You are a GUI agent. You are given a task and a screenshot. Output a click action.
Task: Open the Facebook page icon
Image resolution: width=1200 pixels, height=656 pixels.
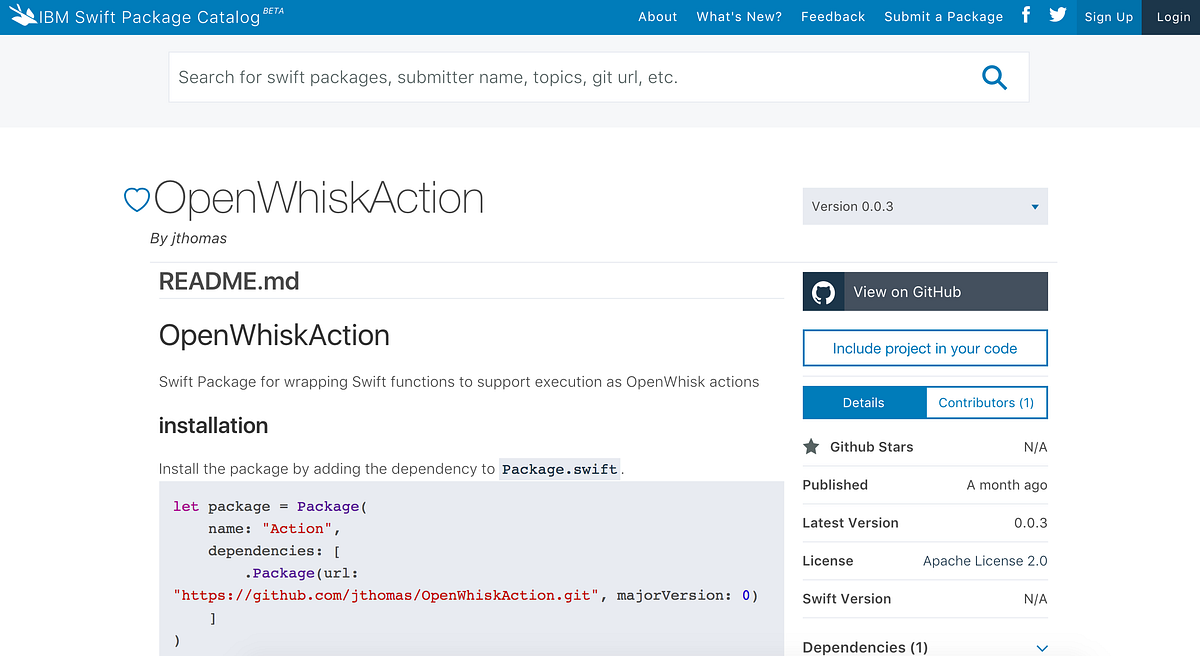tap(1024, 16)
